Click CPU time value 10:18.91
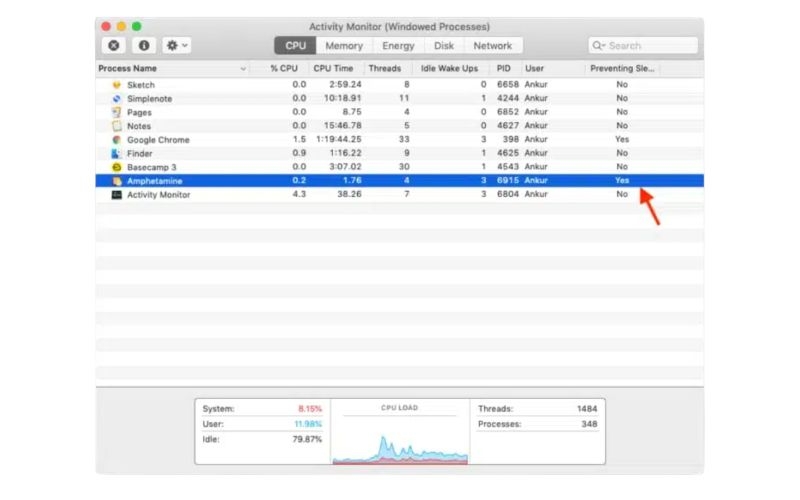Image resolution: width=800 pixels, height=500 pixels. [342, 98]
